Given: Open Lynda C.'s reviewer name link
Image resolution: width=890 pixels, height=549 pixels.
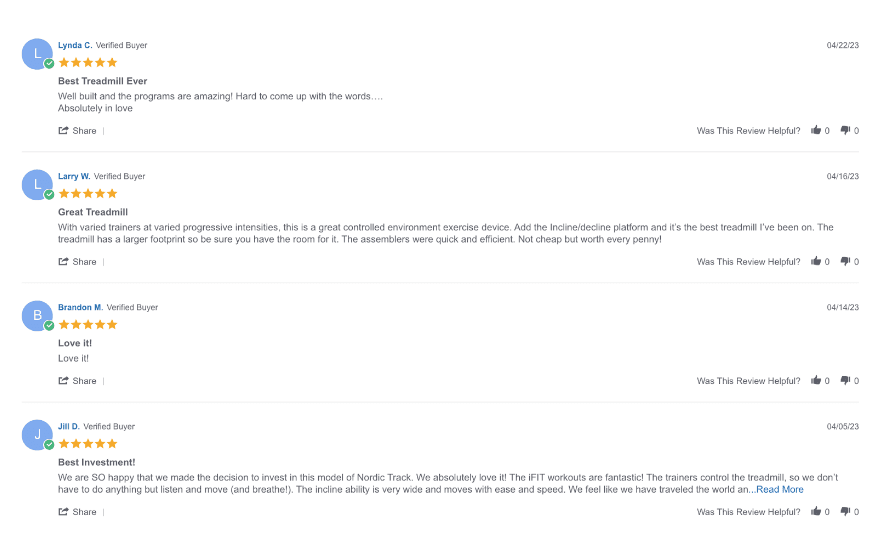Looking at the screenshot, I should pos(75,45).
